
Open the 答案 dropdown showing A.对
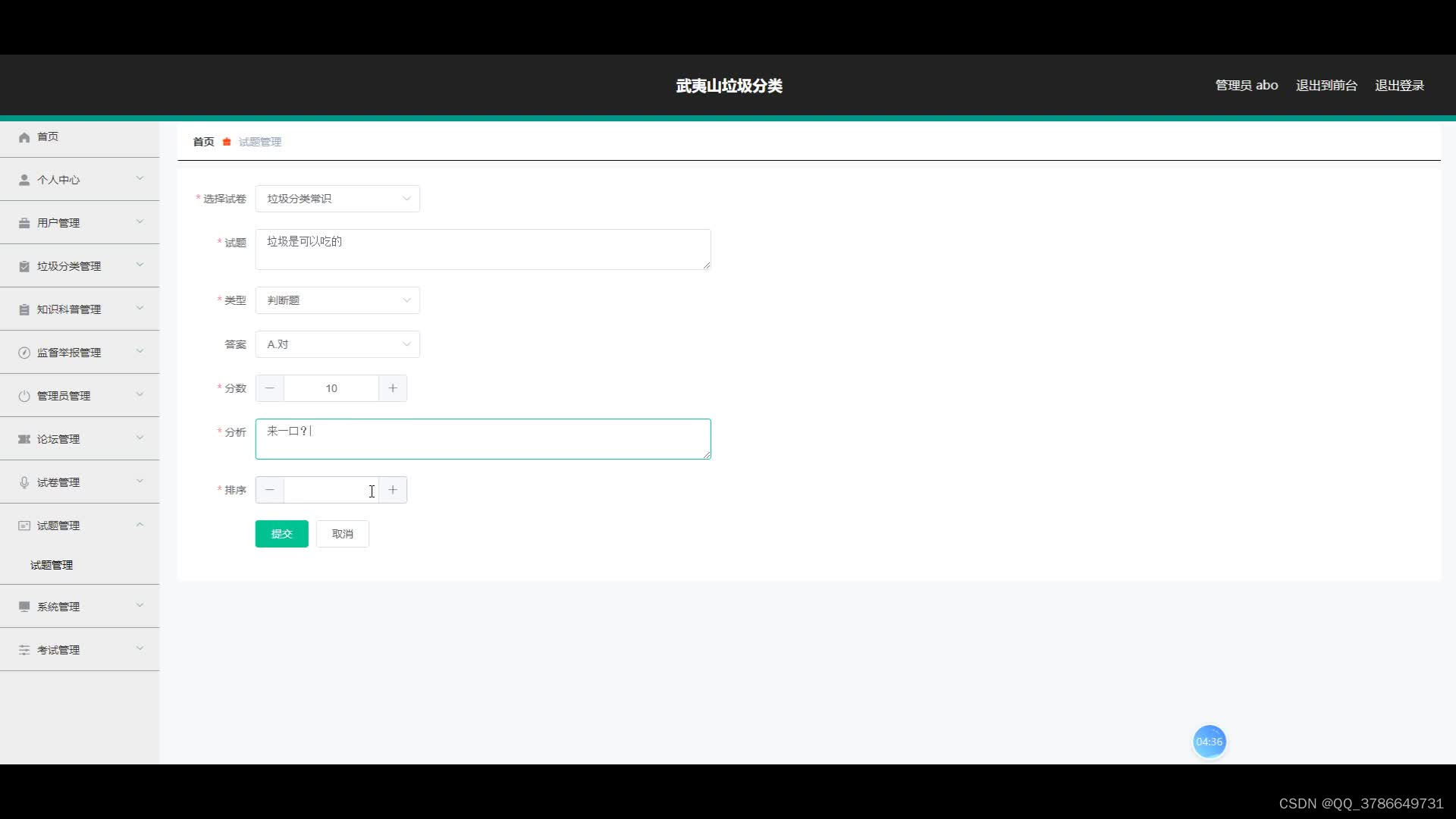(x=337, y=344)
